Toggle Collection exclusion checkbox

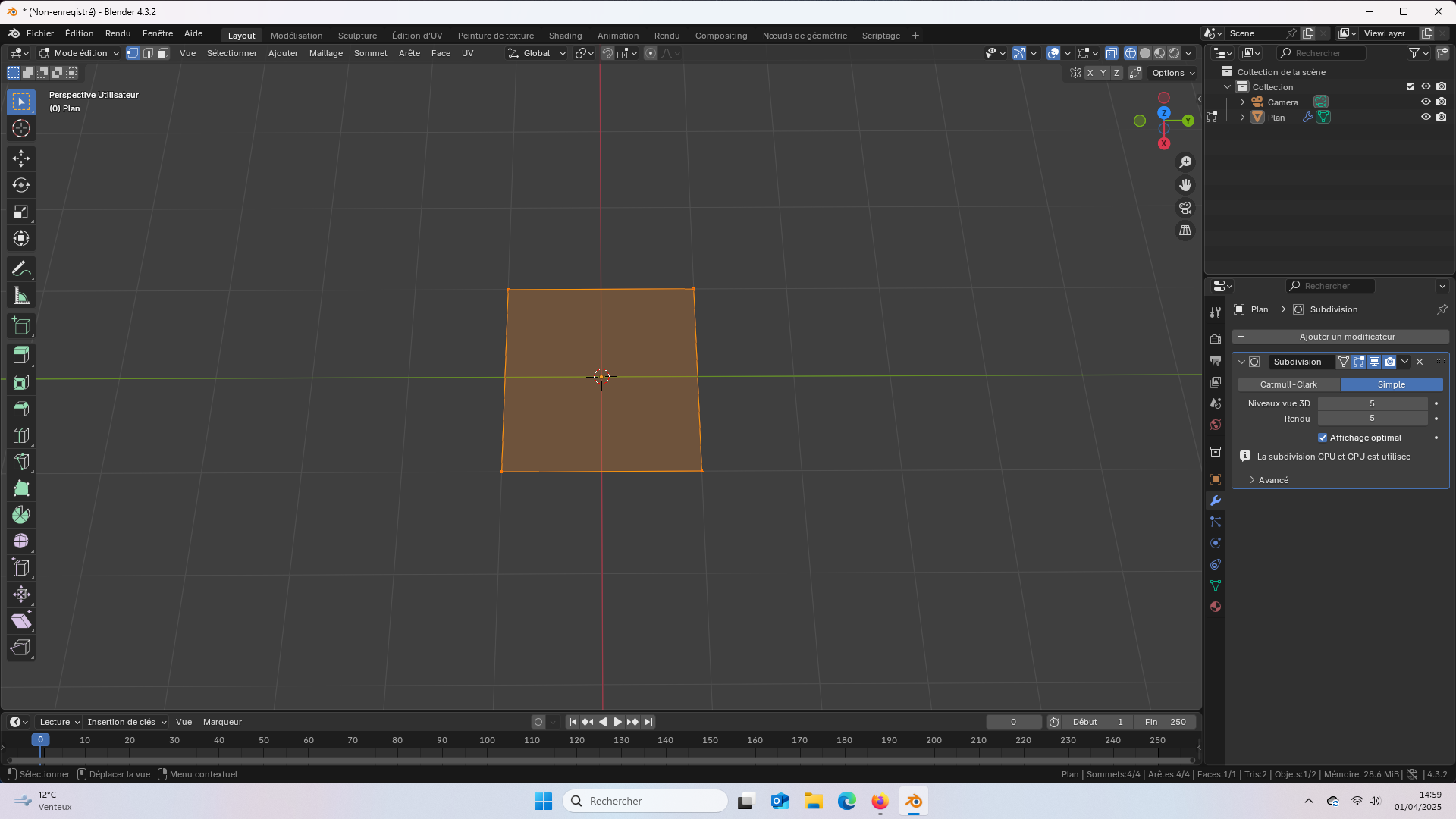1410,86
